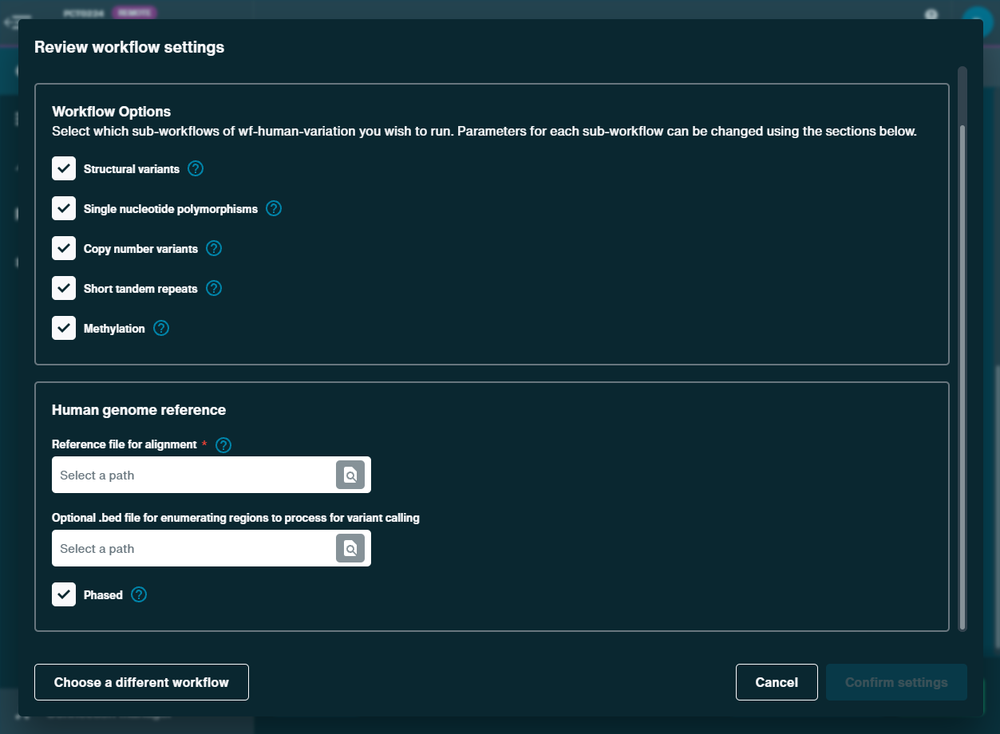Click Review workflow settings title
Viewport: 1000px width, 734px height.
click(x=129, y=47)
